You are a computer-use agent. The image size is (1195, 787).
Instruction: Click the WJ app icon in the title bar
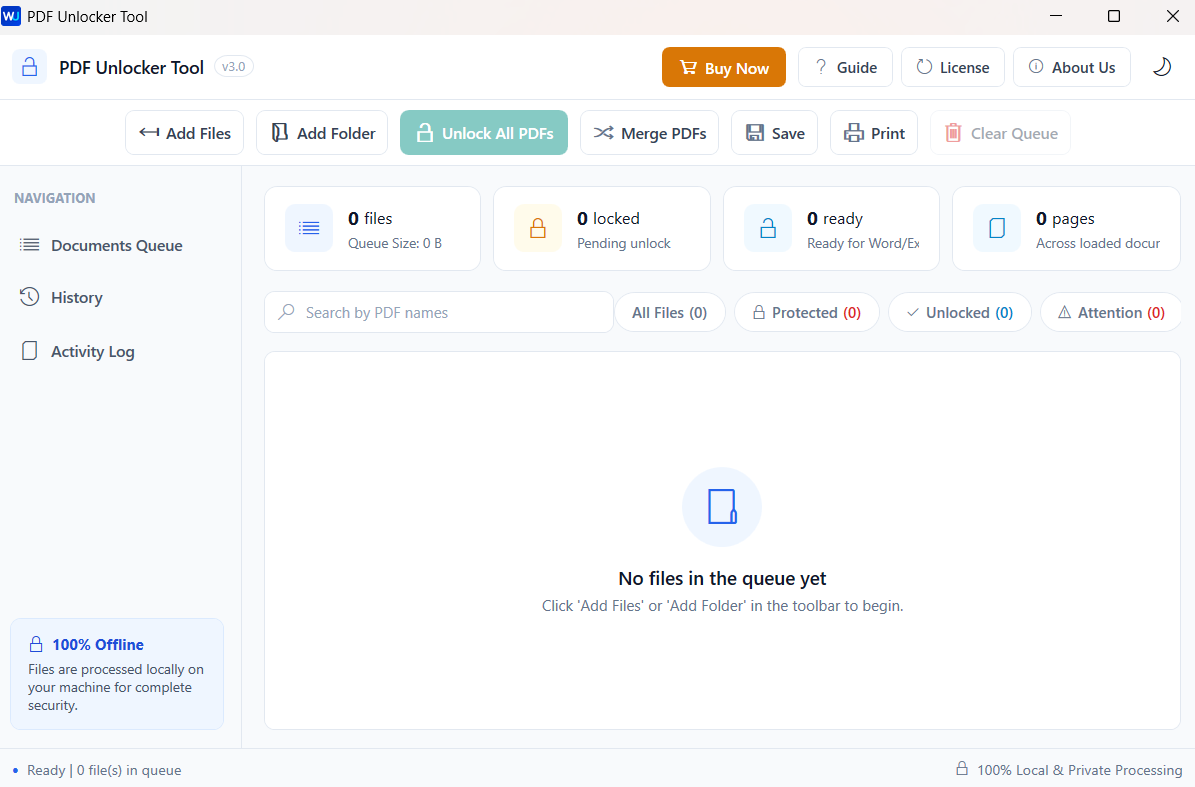[11, 16]
